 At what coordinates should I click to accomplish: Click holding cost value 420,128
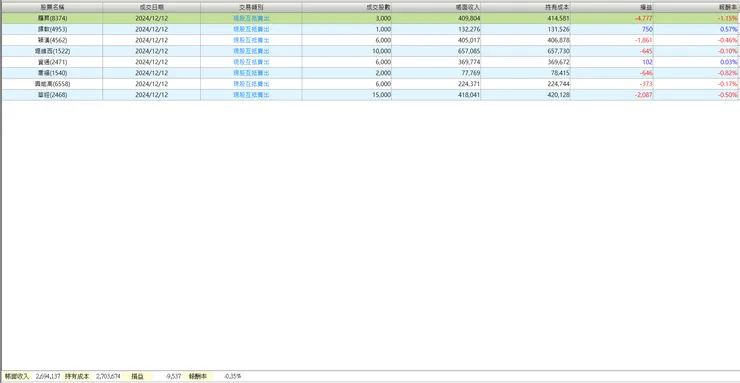tap(559, 95)
